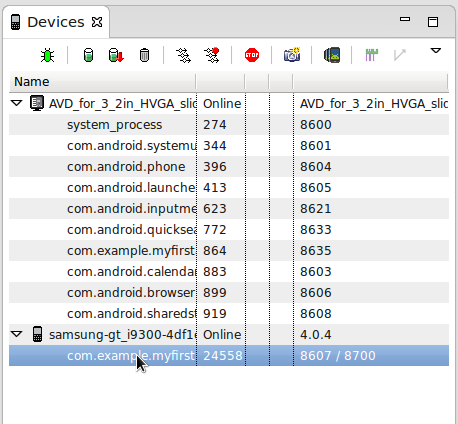Click PID value 772

tap(215, 230)
